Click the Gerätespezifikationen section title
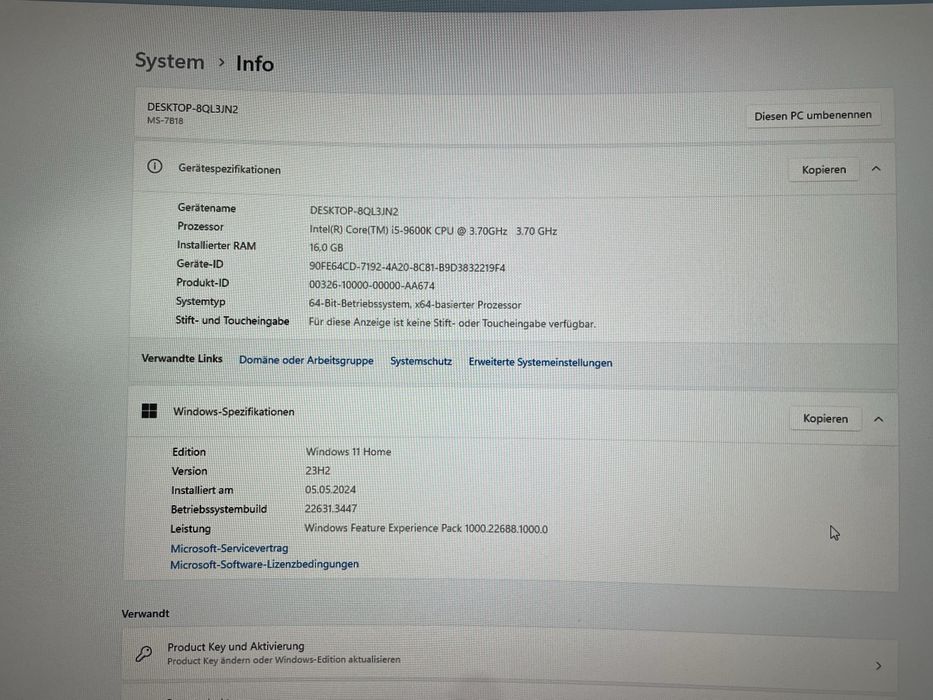Viewport: 933px width, 700px height. pos(229,169)
